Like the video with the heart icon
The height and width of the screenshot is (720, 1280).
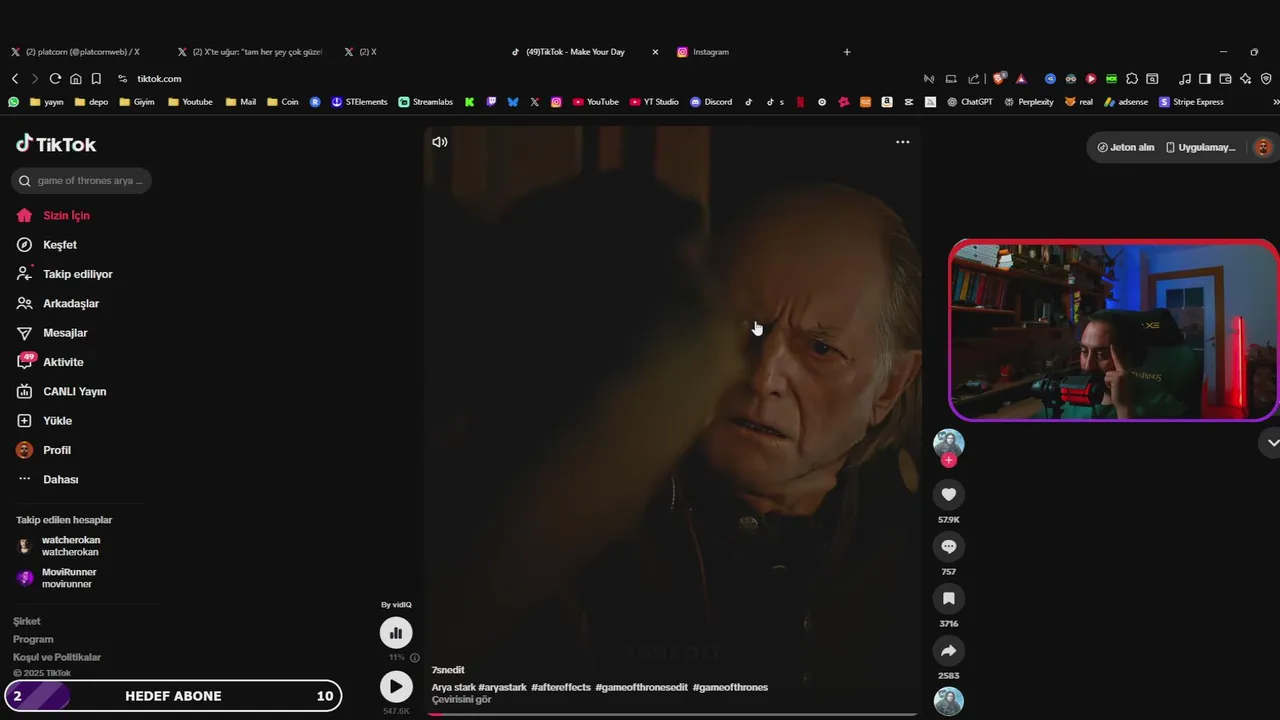(949, 494)
